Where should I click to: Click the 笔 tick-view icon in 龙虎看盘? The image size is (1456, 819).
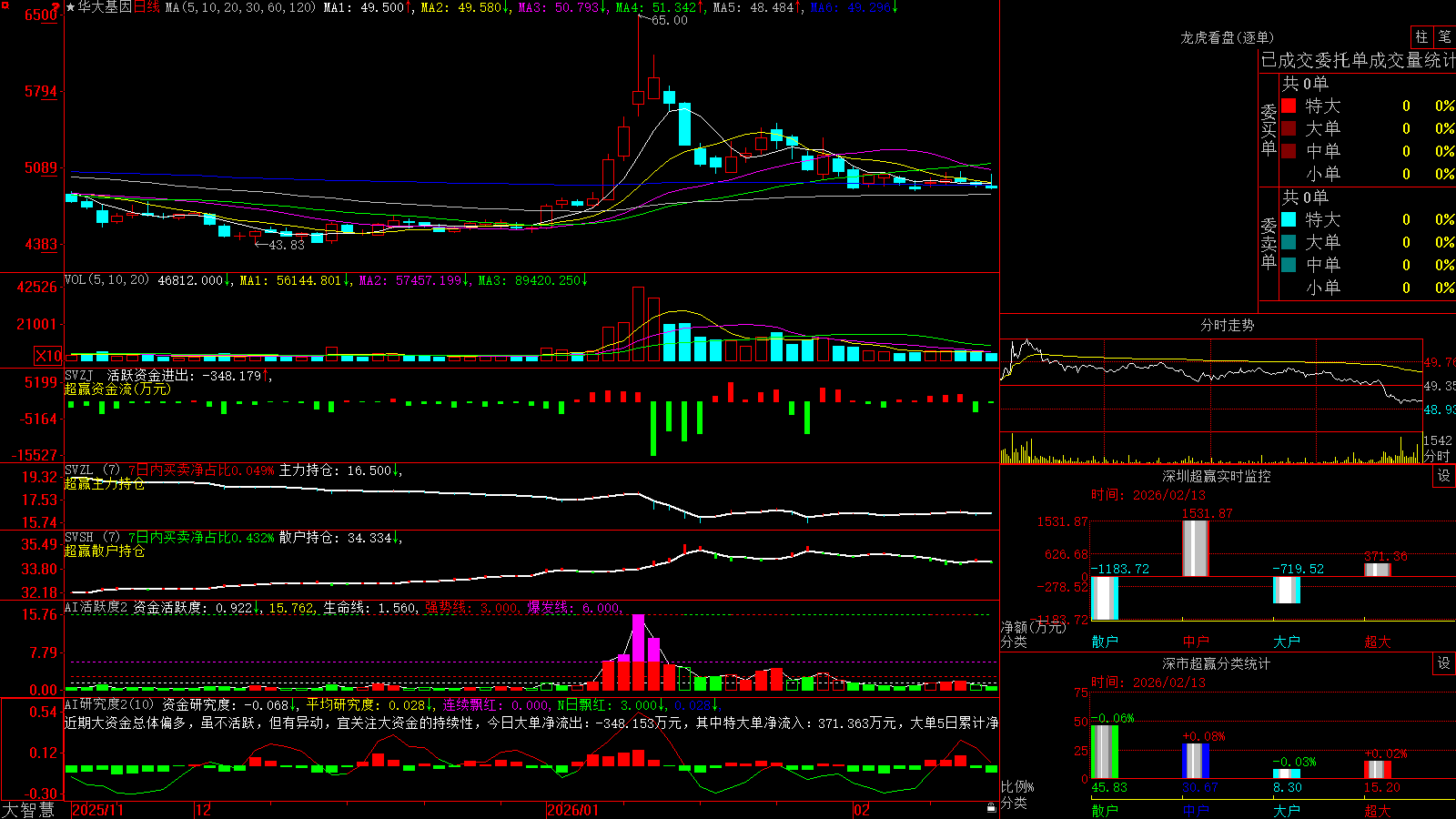(1445, 37)
